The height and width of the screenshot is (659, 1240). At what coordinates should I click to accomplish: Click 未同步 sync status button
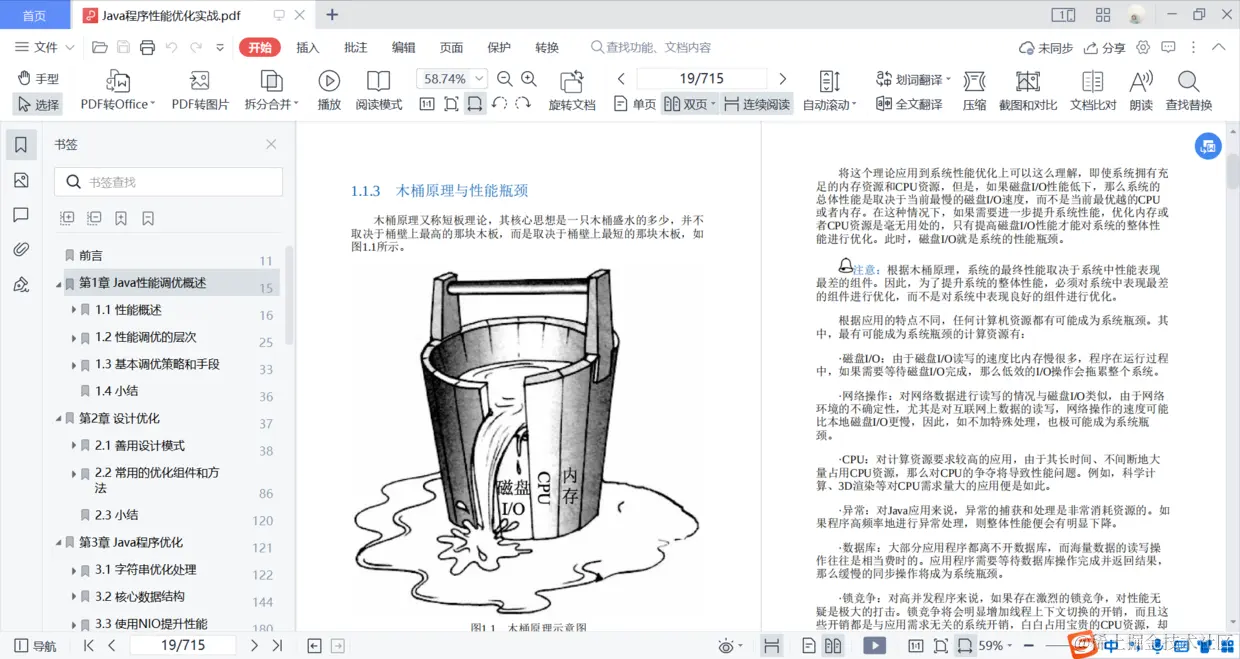point(1046,47)
